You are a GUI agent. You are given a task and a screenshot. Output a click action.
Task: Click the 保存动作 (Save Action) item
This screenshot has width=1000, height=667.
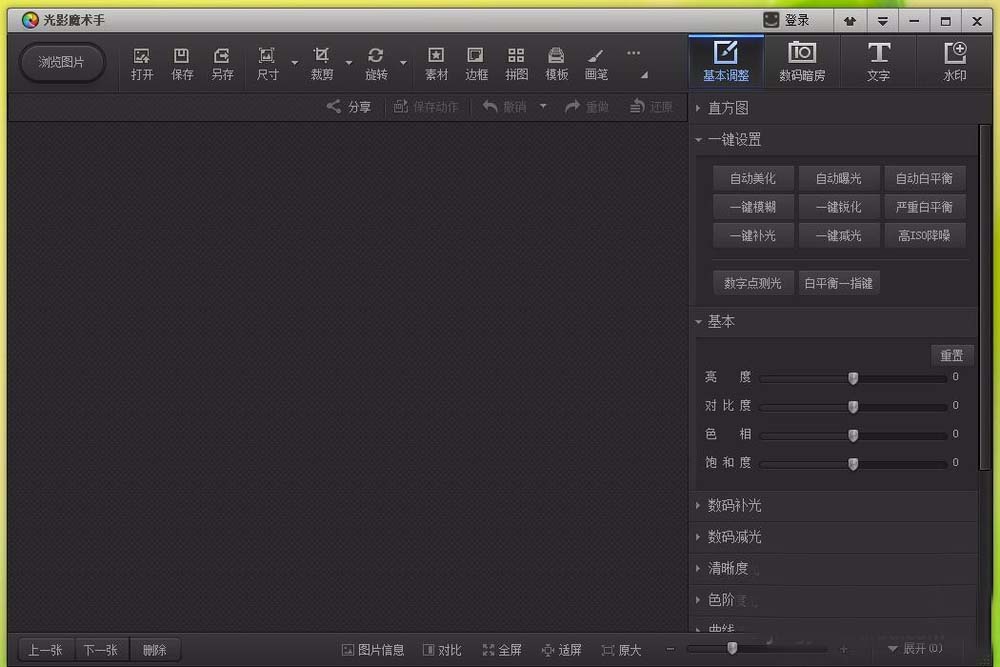425,106
